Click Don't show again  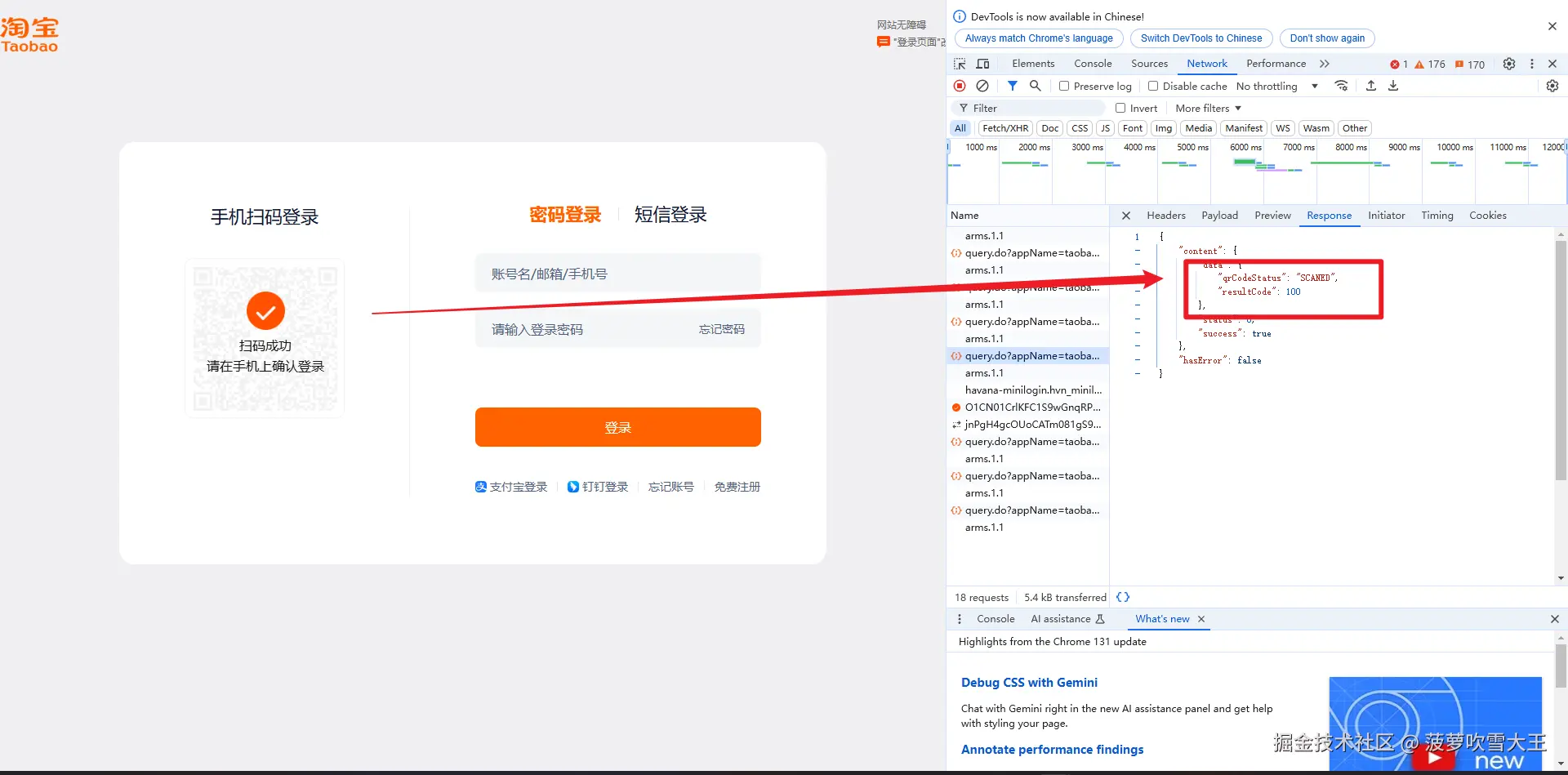[1327, 38]
